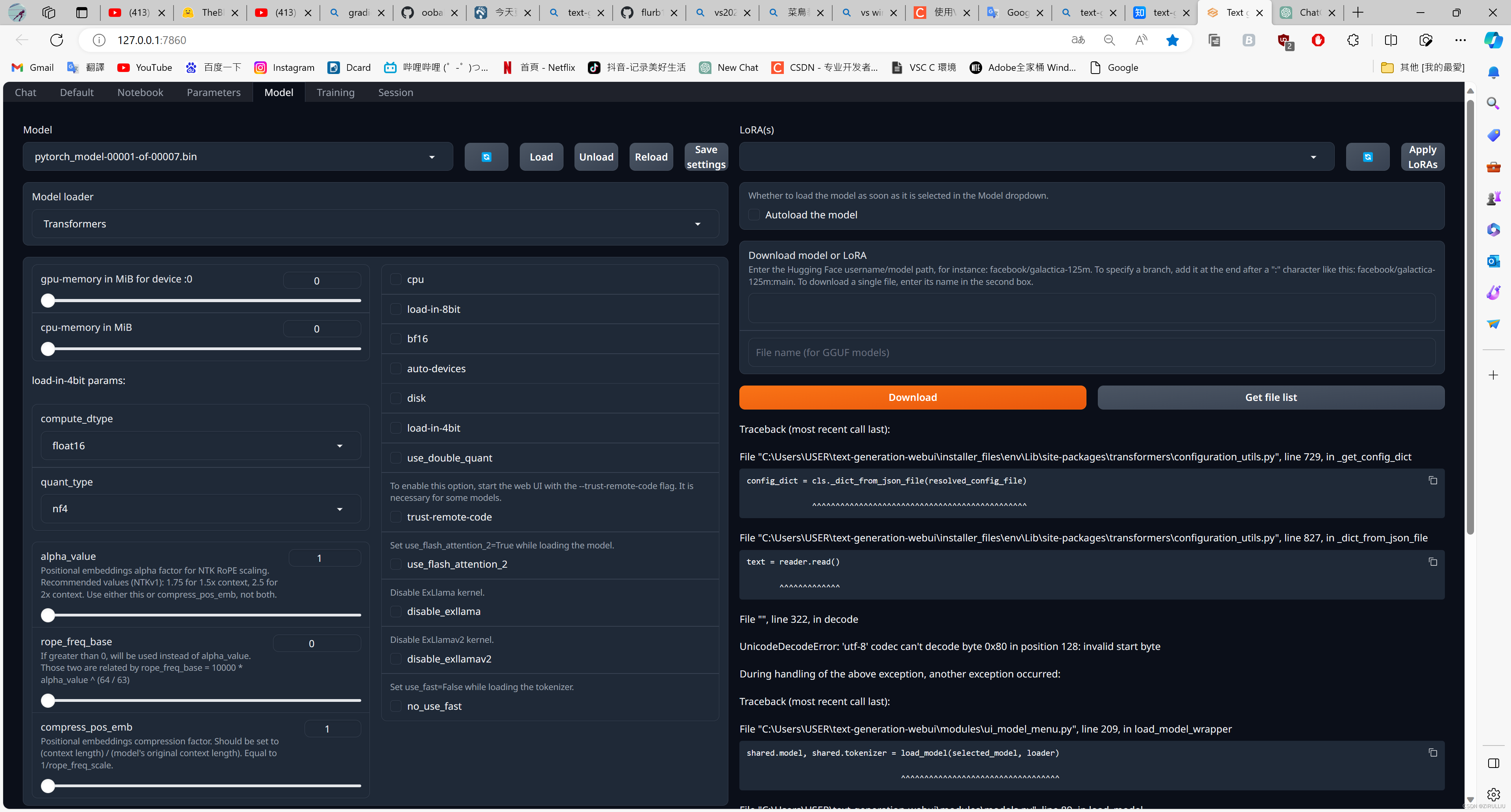Refresh the LoRA list icon button
The height and width of the screenshot is (812, 1511).
pyautogui.click(x=1367, y=157)
